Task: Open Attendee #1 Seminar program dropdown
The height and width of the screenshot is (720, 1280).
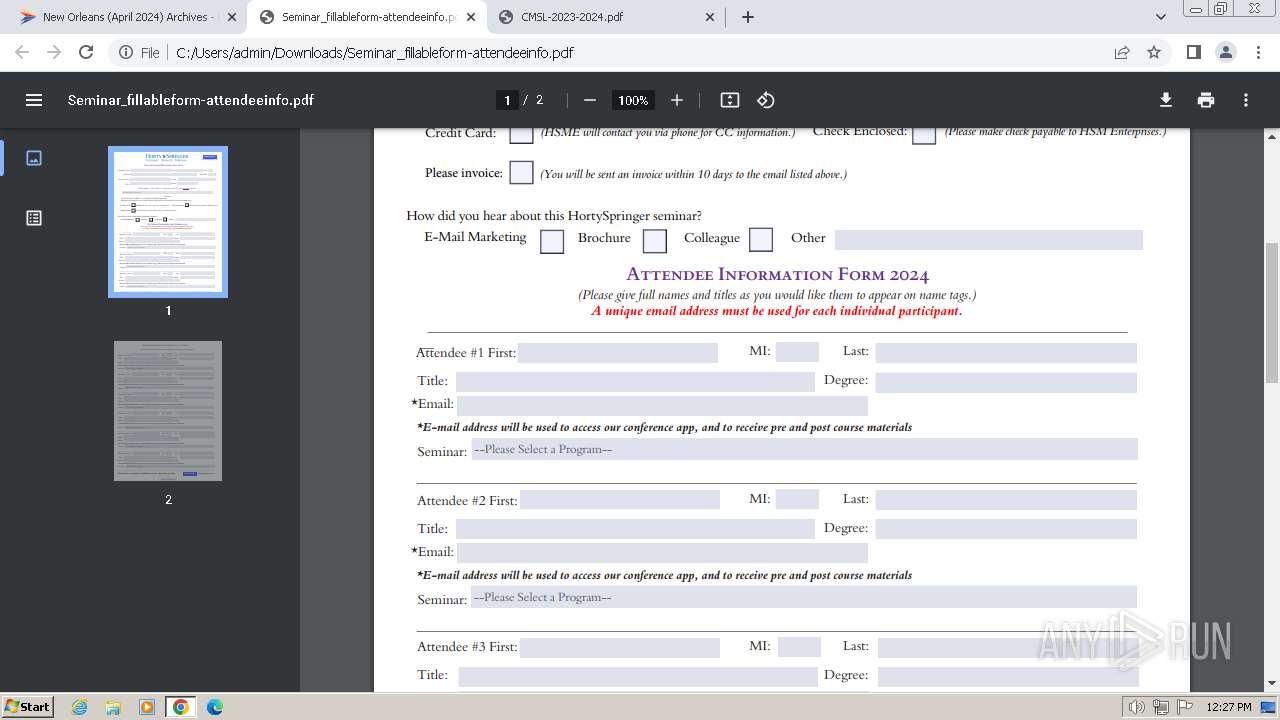Action: pos(804,449)
